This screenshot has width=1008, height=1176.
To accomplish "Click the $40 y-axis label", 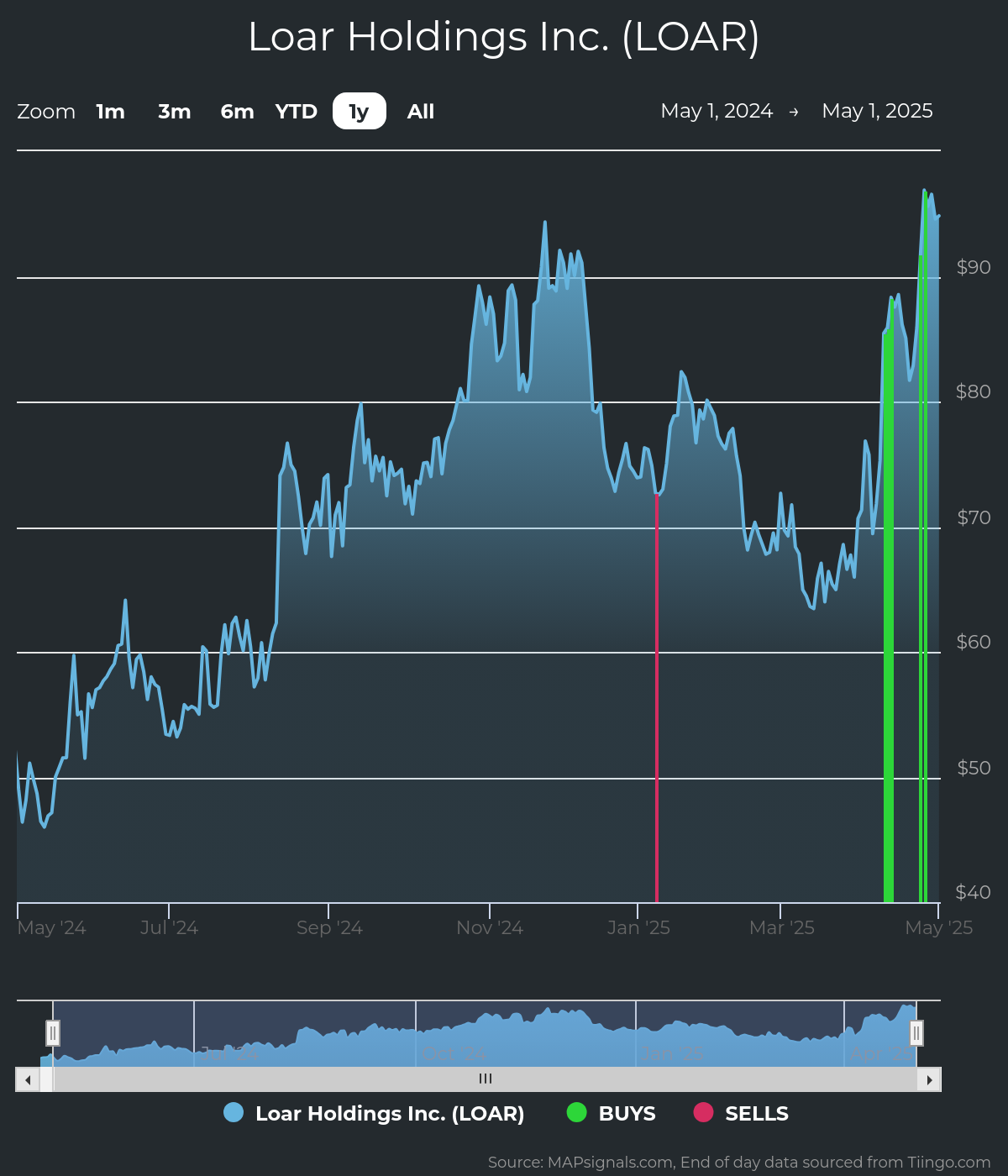I will click(x=974, y=892).
